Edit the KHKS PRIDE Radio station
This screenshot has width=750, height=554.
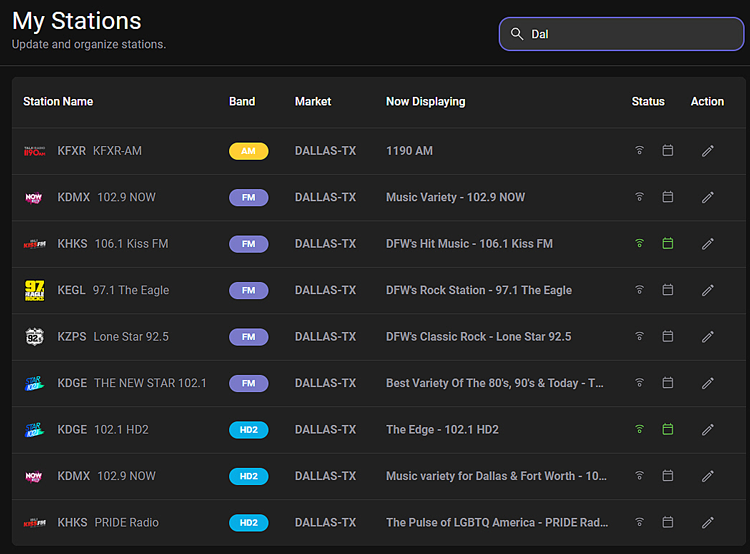tap(707, 522)
